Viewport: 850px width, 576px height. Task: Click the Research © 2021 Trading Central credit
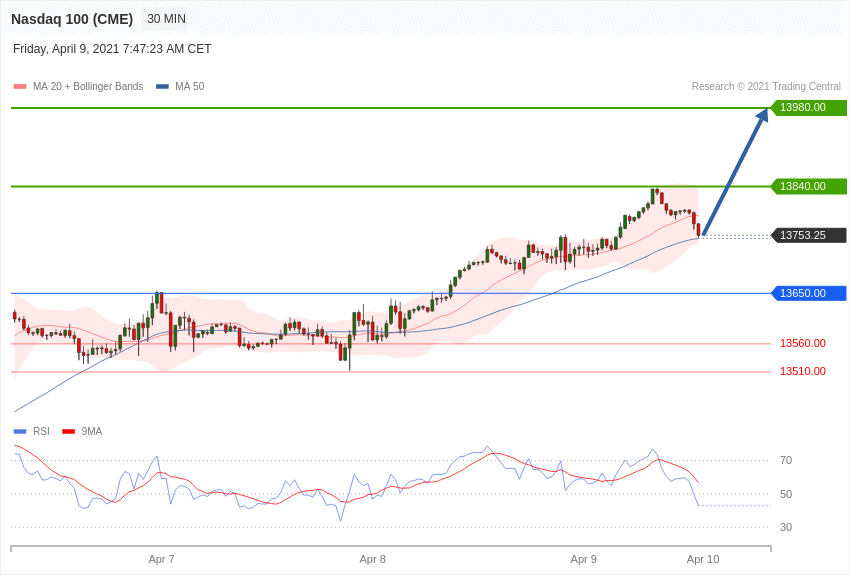pyautogui.click(x=766, y=86)
